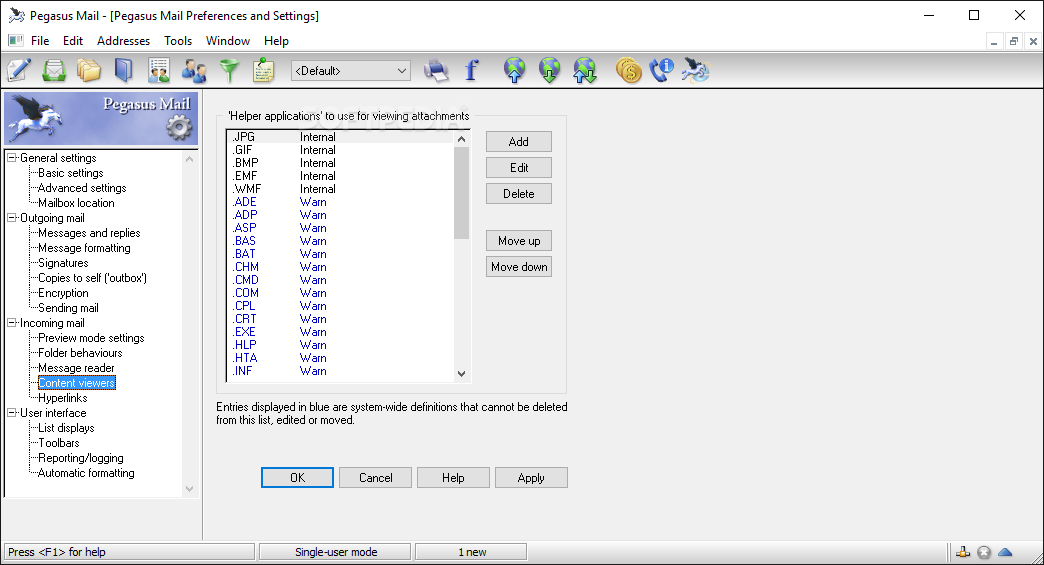Click the globe icon with green down arrow
Viewport: 1044px width, 565px height.
pyautogui.click(x=549, y=70)
